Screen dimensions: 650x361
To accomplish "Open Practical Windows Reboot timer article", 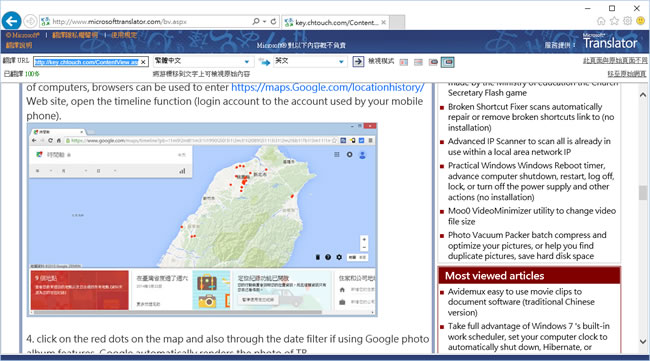I will coord(531,181).
